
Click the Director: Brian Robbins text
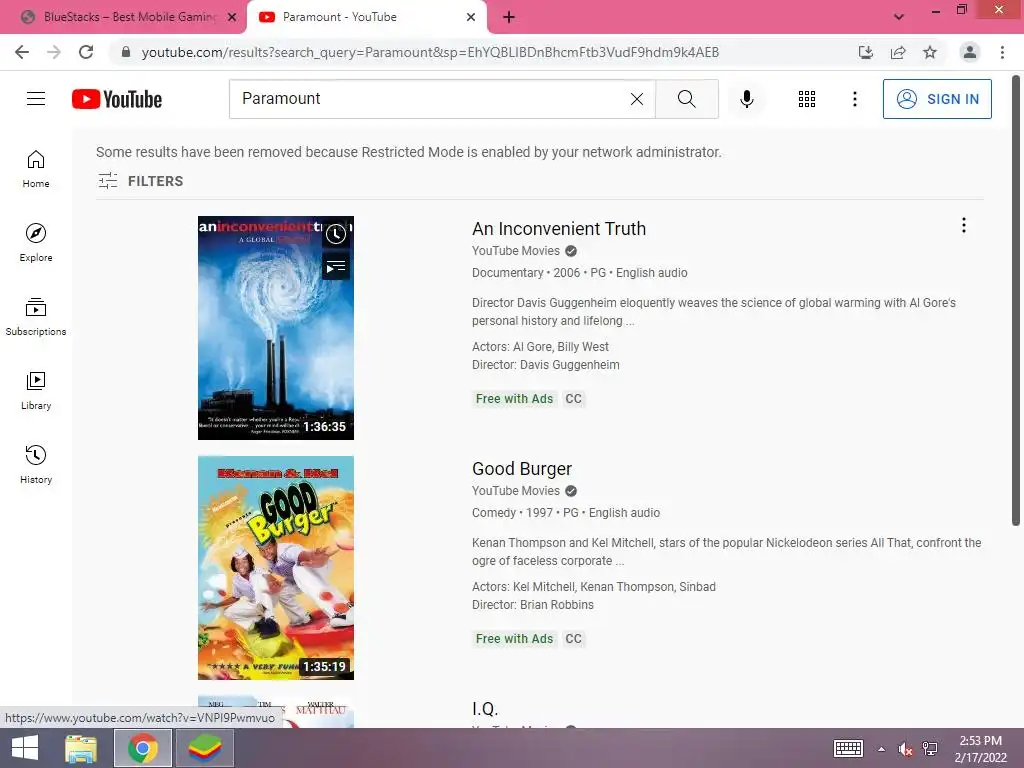[533, 605]
